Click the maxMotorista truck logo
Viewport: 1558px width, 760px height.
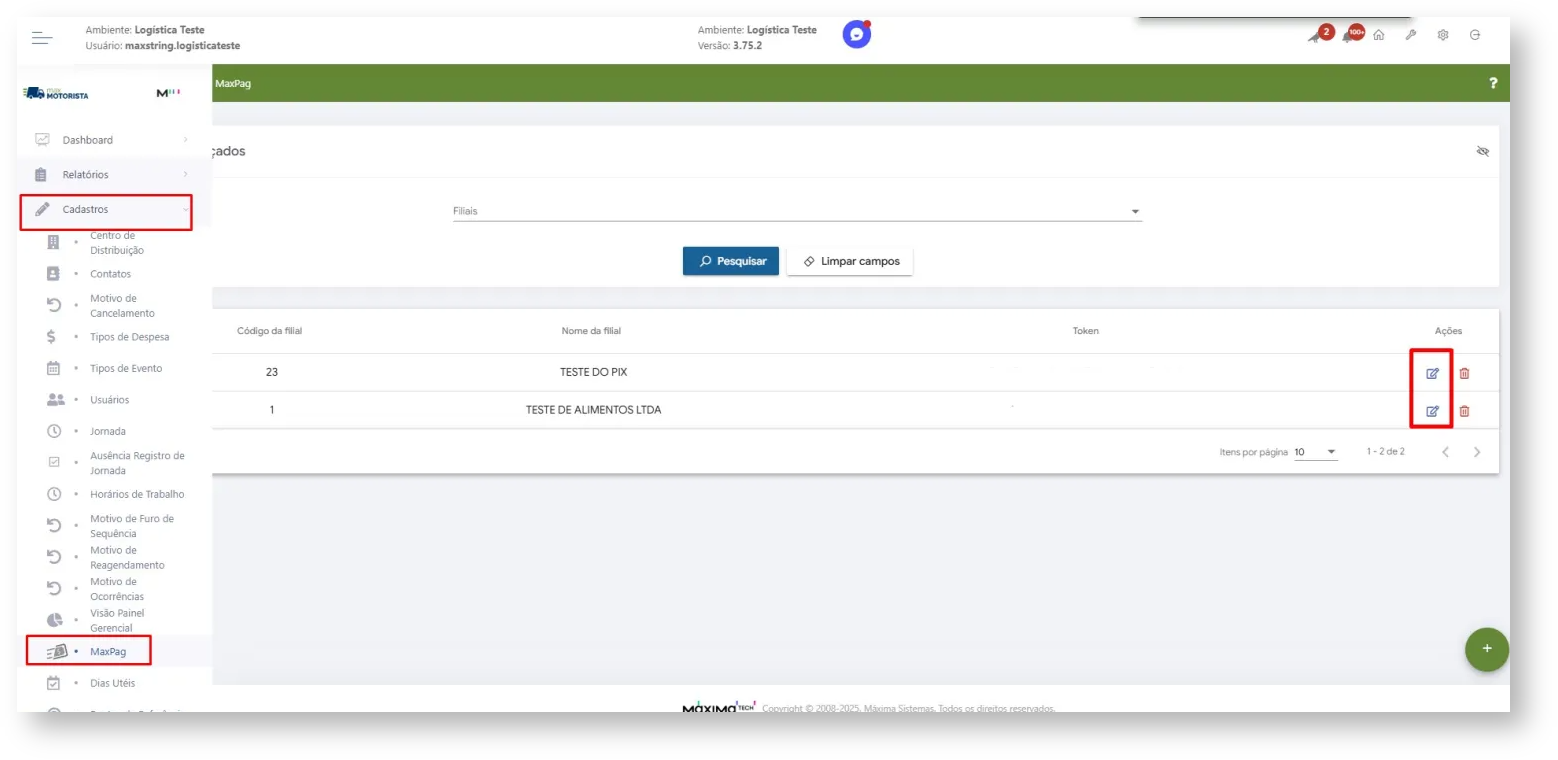point(55,94)
